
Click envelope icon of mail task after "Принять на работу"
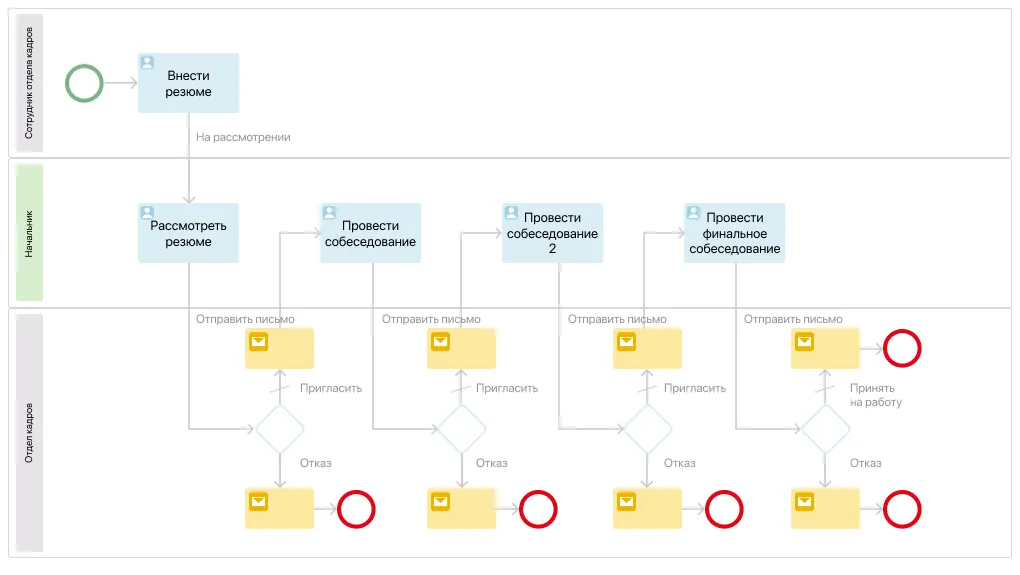[x=804, y=341]
